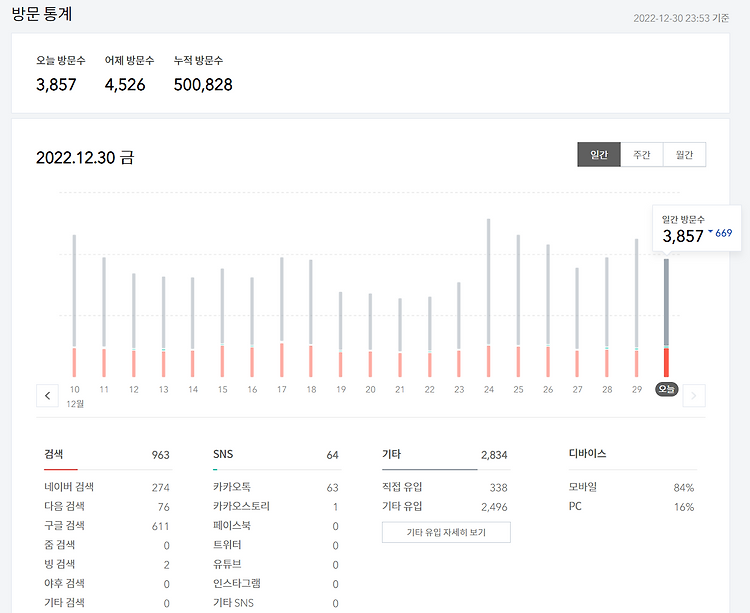Select the bar for day 21

400,338
